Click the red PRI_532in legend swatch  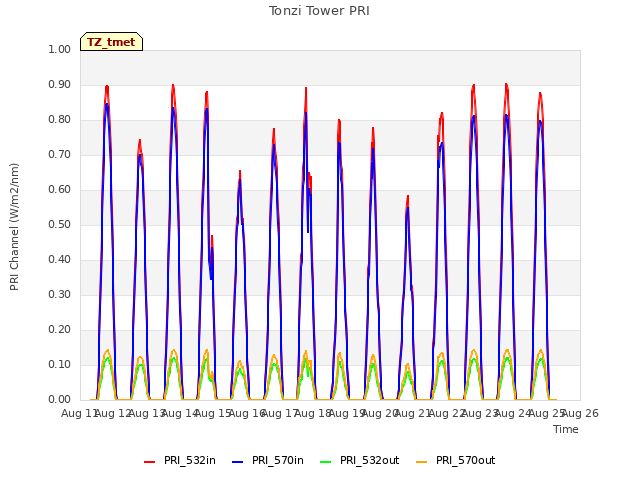[149, 461]
